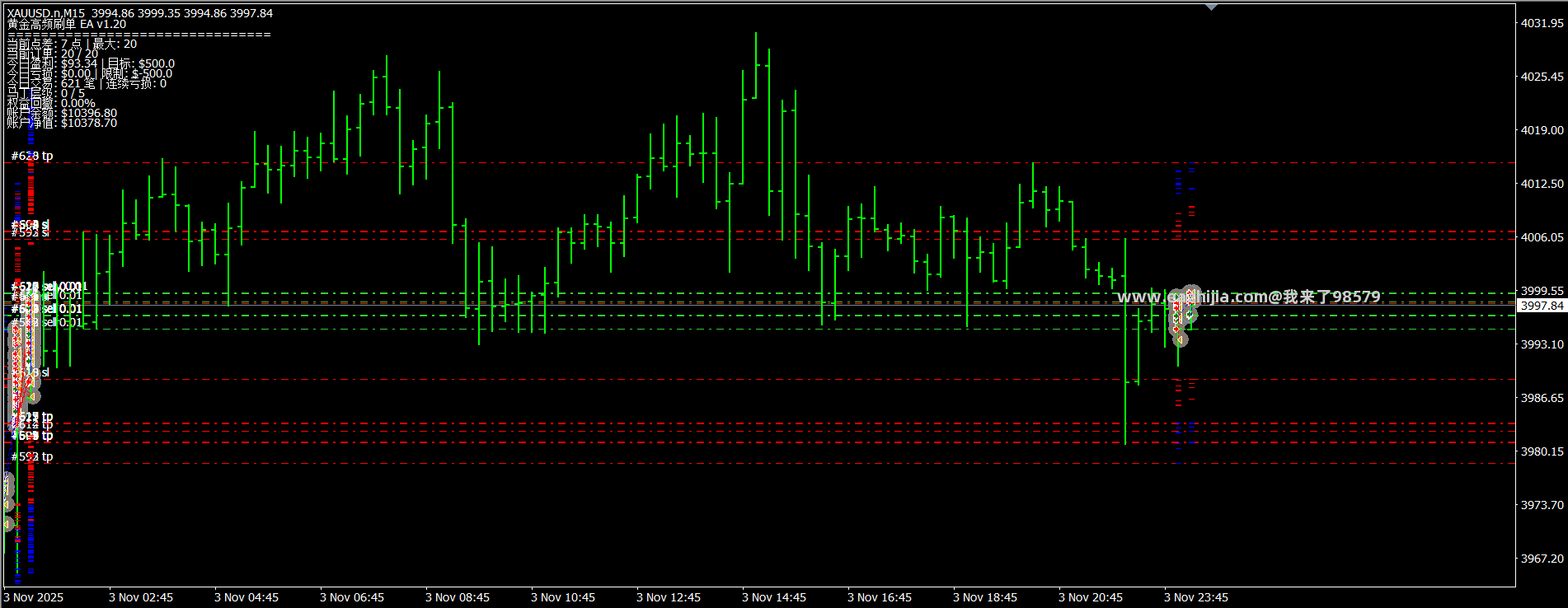This screenshot has width=1568, height=608.
Task: Click the '3 Nov 02:45' time label
Action: pyautogui.click(x=141, y=597)
